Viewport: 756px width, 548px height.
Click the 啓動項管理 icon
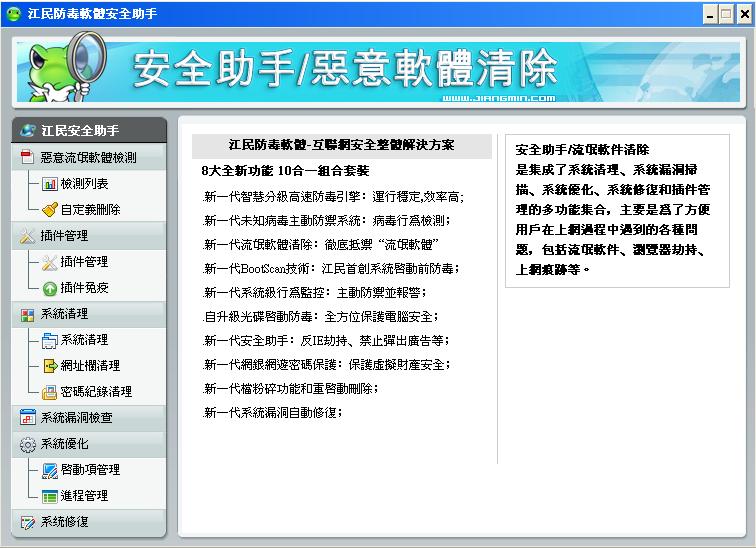[49, 470]
